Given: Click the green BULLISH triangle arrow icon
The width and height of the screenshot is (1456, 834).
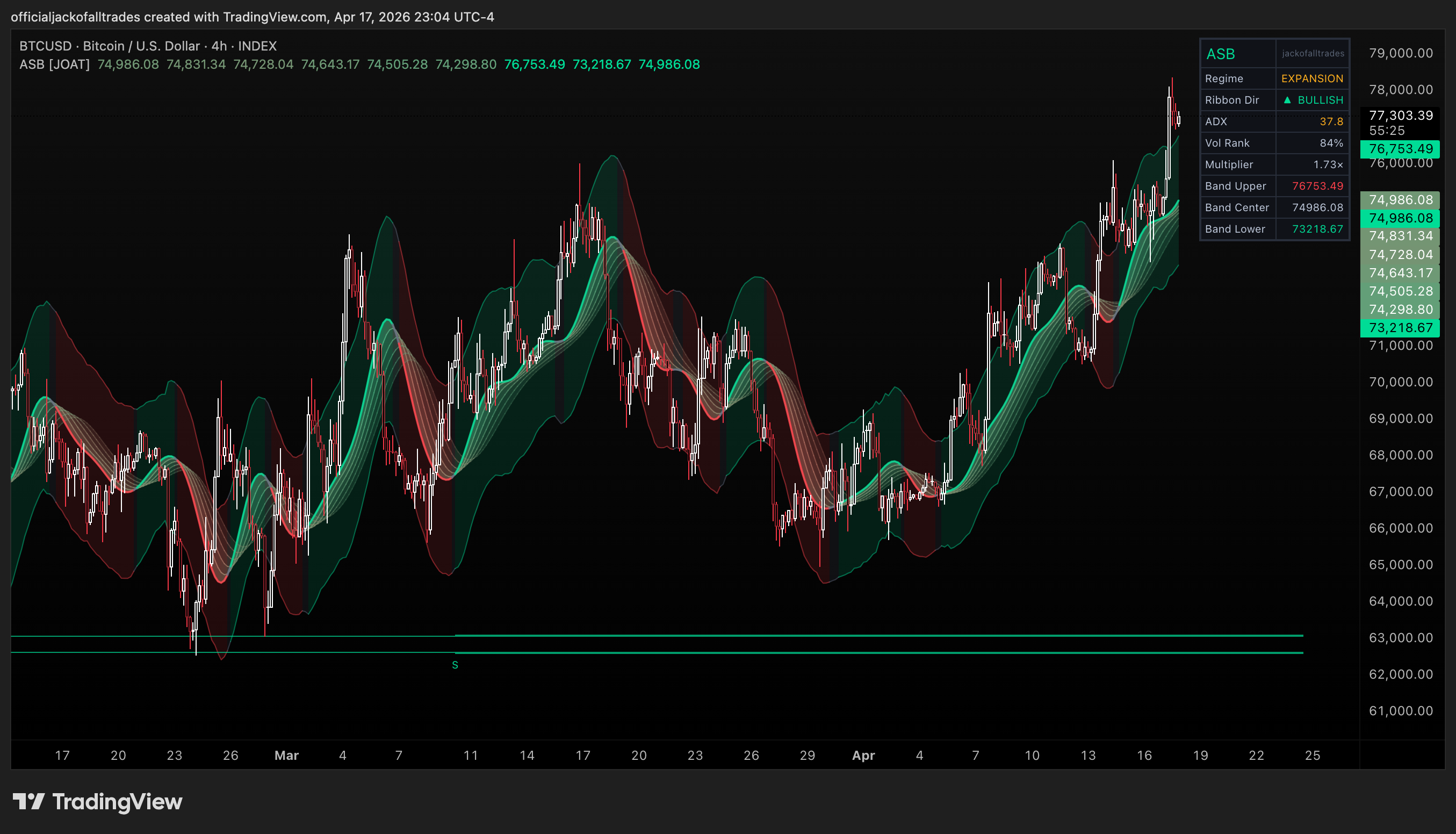Looking at the screenshot, I should (1287, 99).
